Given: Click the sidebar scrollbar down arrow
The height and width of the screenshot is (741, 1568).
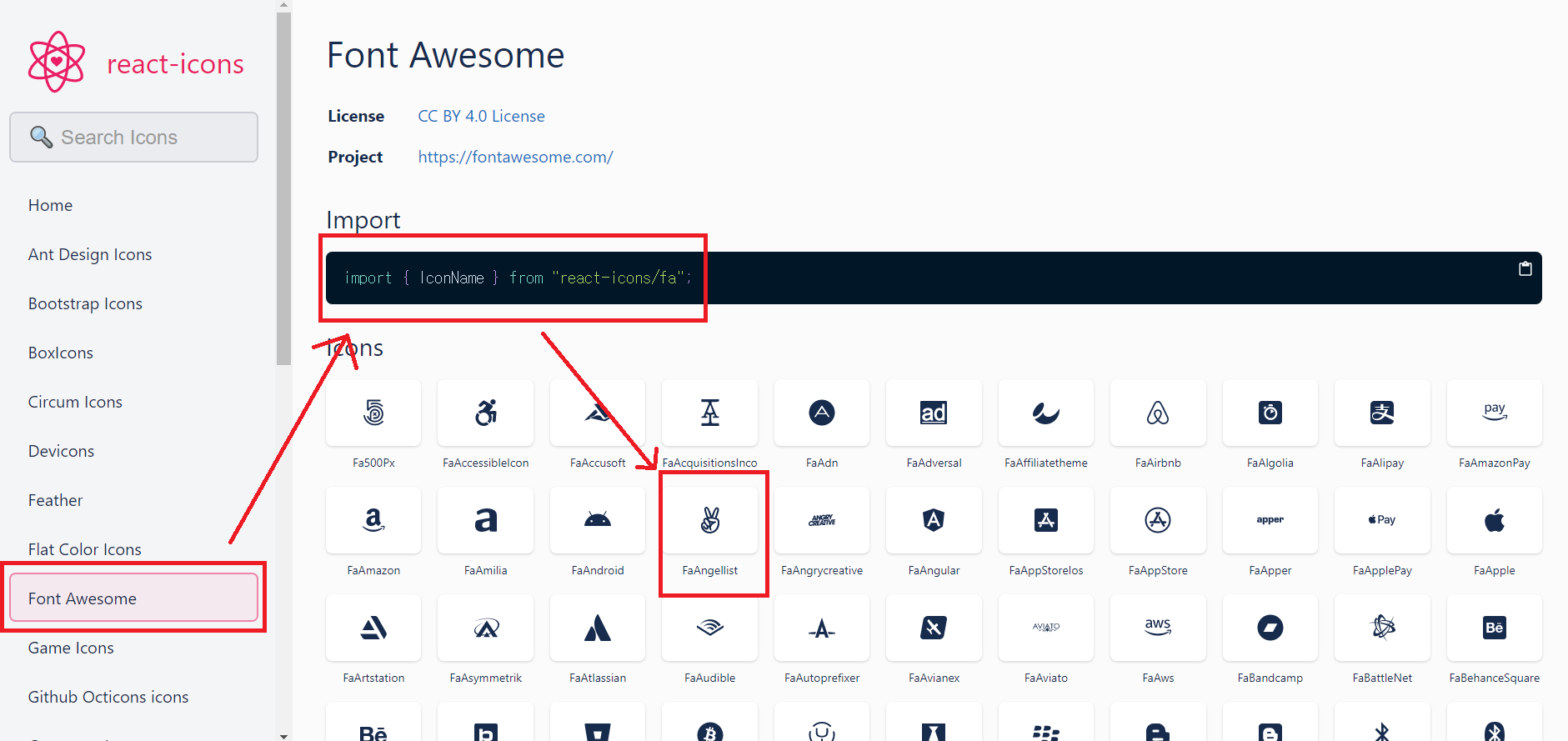Looking at the screenshot, I should tap(283, 735).
